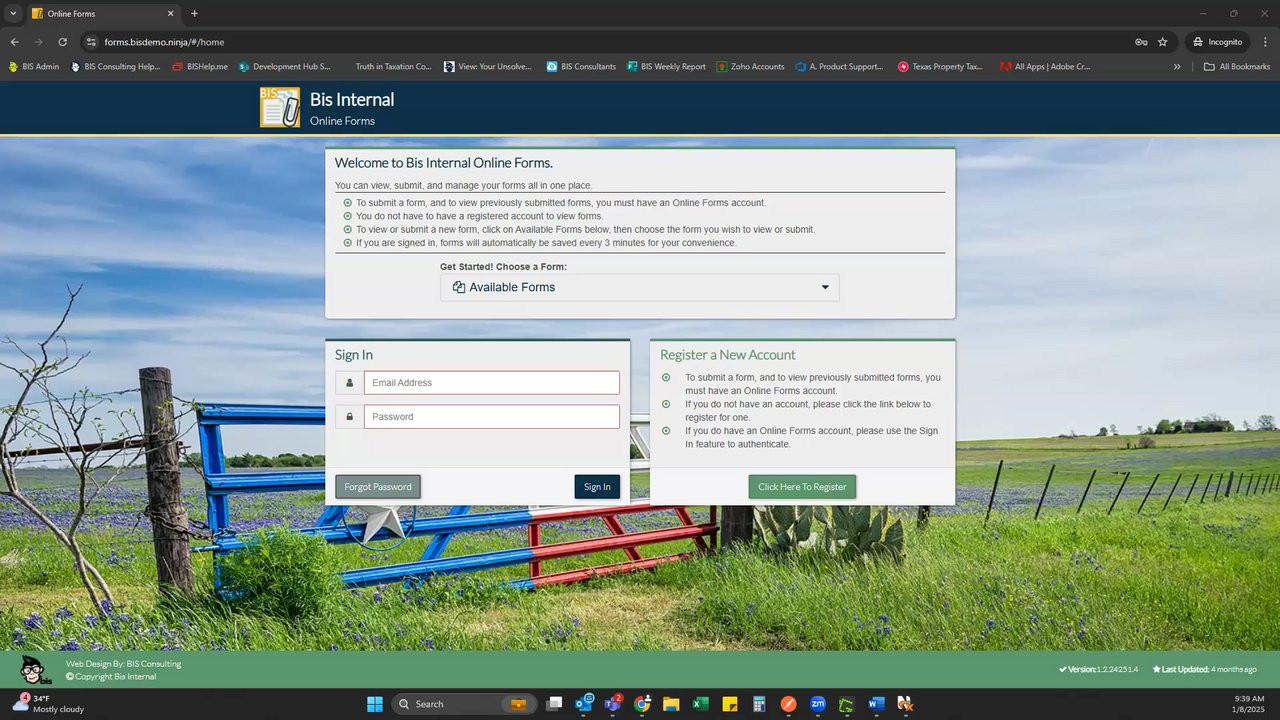Open Outlook from the taskbar
Screen dimensions: 1280x720
coord(584,704)
